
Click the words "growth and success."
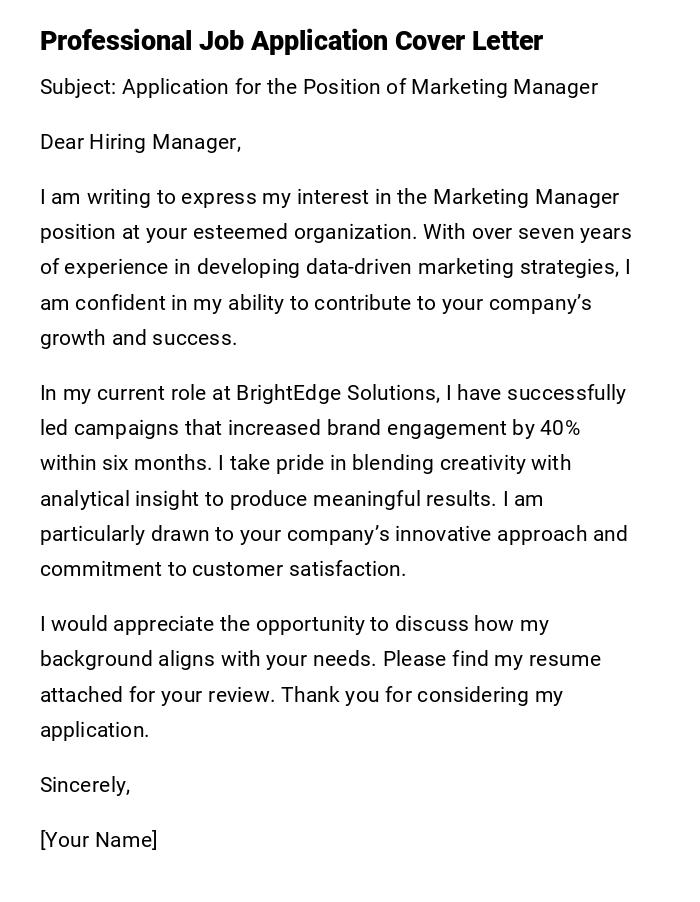tap(139, 338)
